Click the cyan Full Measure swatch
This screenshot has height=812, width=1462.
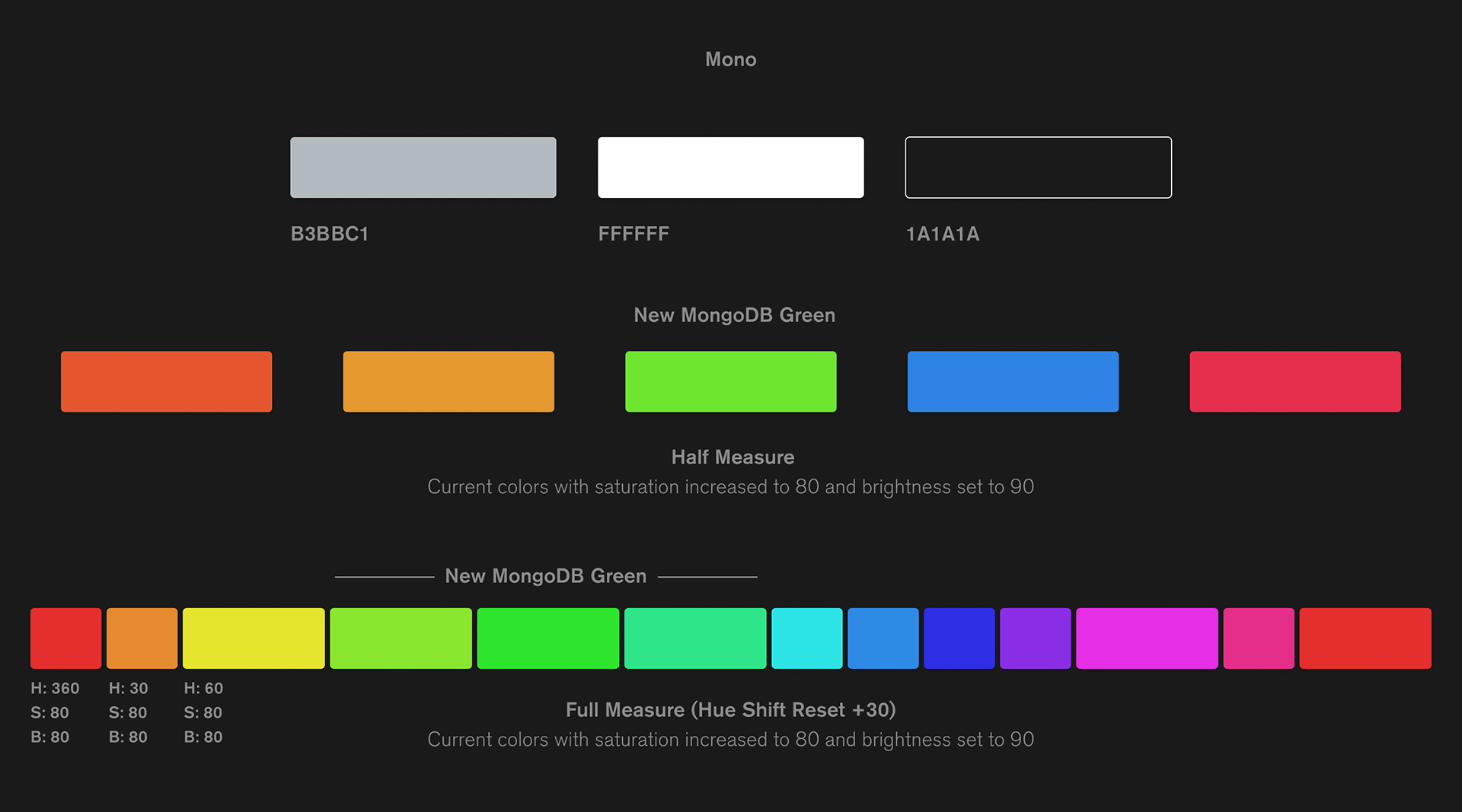coord(807,638)
